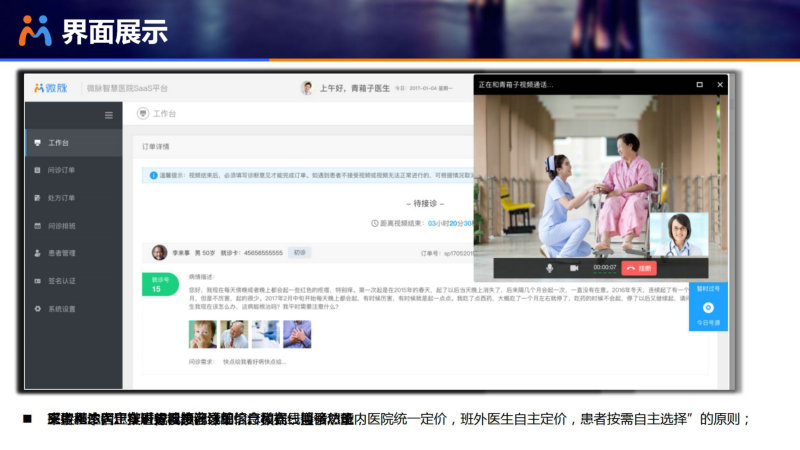Image resolution: width=800 pixels, height=450 pixels.
Task: Click the doctor self-view video thumbnail
Action: click(679, 235)
